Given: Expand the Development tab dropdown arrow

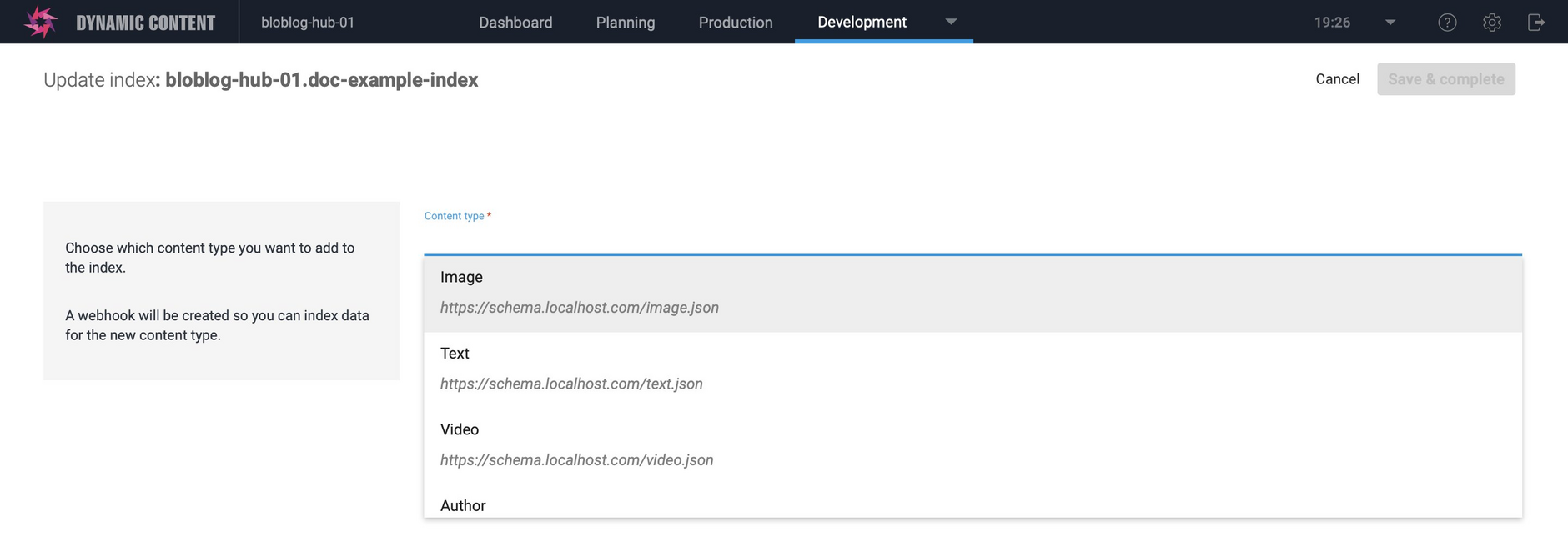Looking at the screenshot, I should [x=951, y=22].
